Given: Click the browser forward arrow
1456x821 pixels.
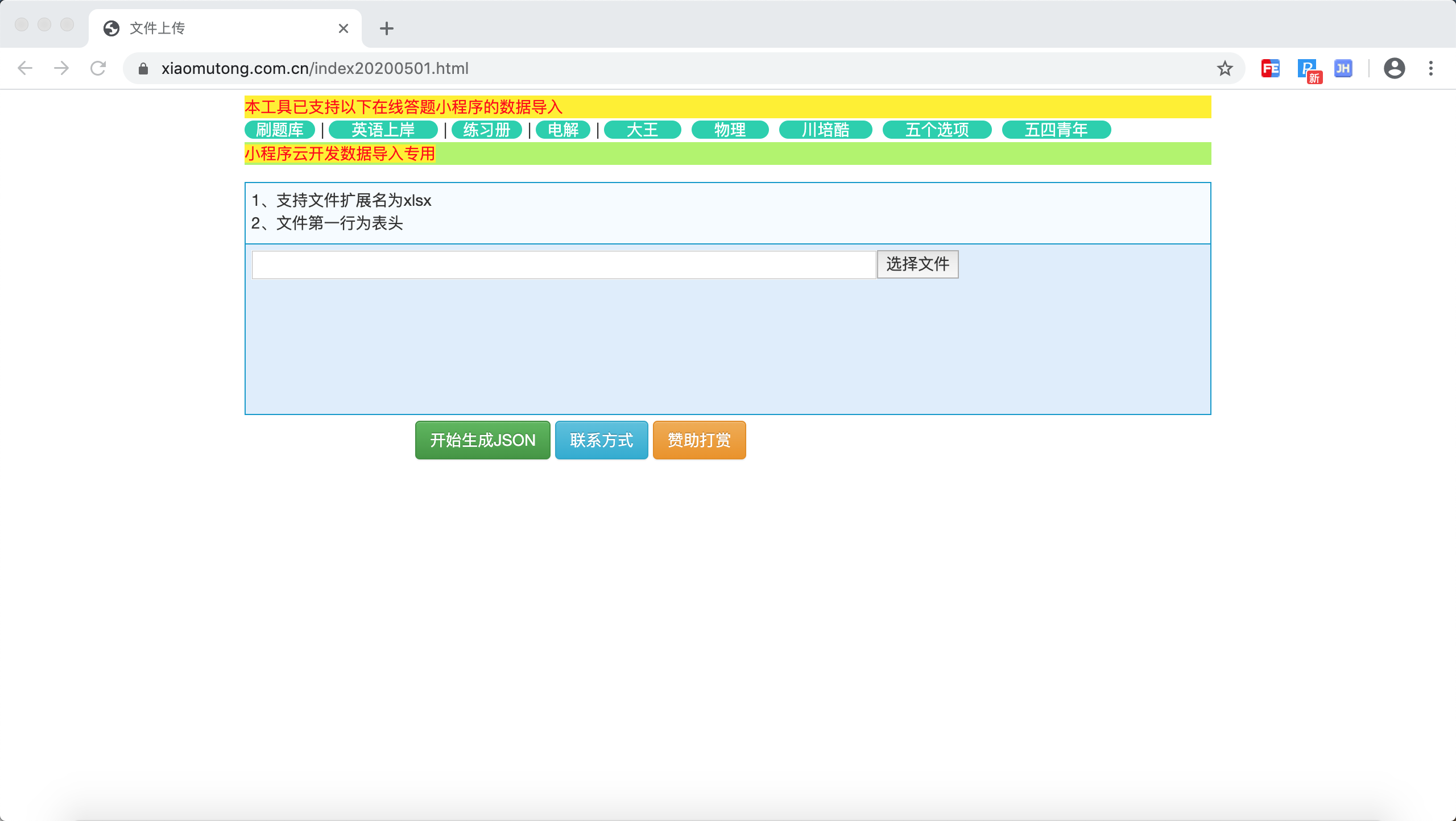Looking at the screenshot, I should 61,68.
